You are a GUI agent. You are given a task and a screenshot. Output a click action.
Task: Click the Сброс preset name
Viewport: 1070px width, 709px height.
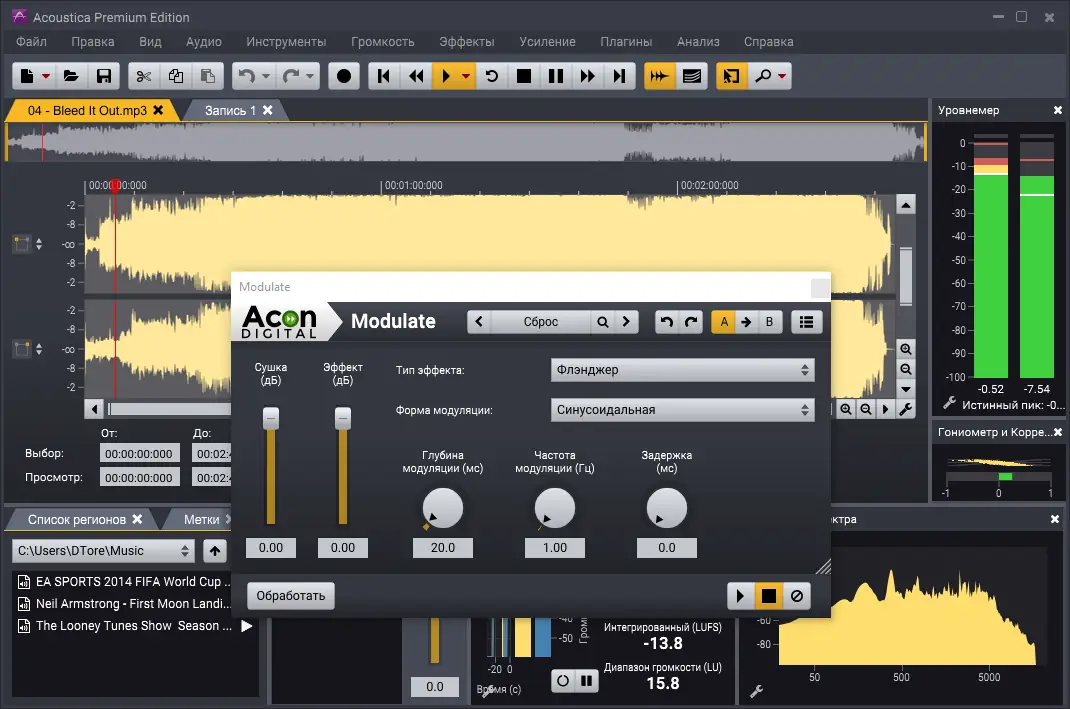540,321
